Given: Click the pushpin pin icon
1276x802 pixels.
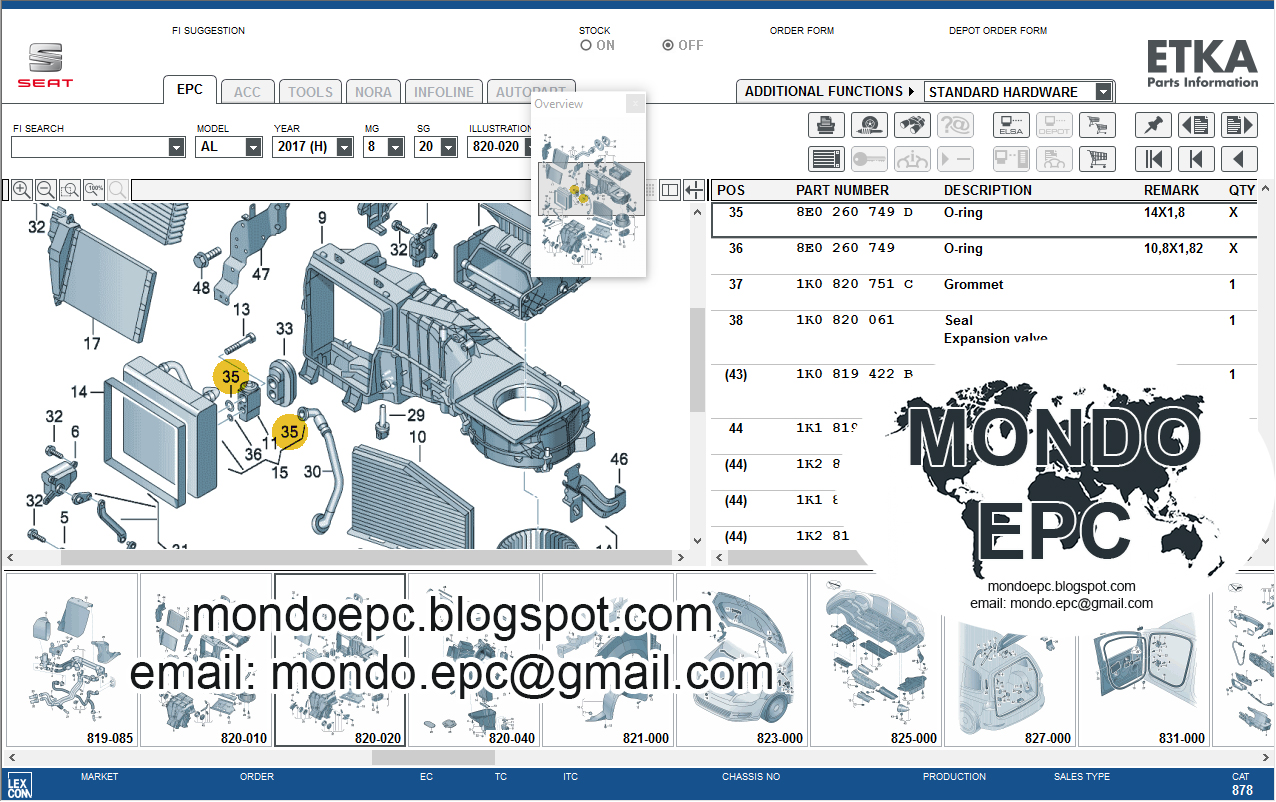Looking at the screenshot, I should tap(1153, 124).
